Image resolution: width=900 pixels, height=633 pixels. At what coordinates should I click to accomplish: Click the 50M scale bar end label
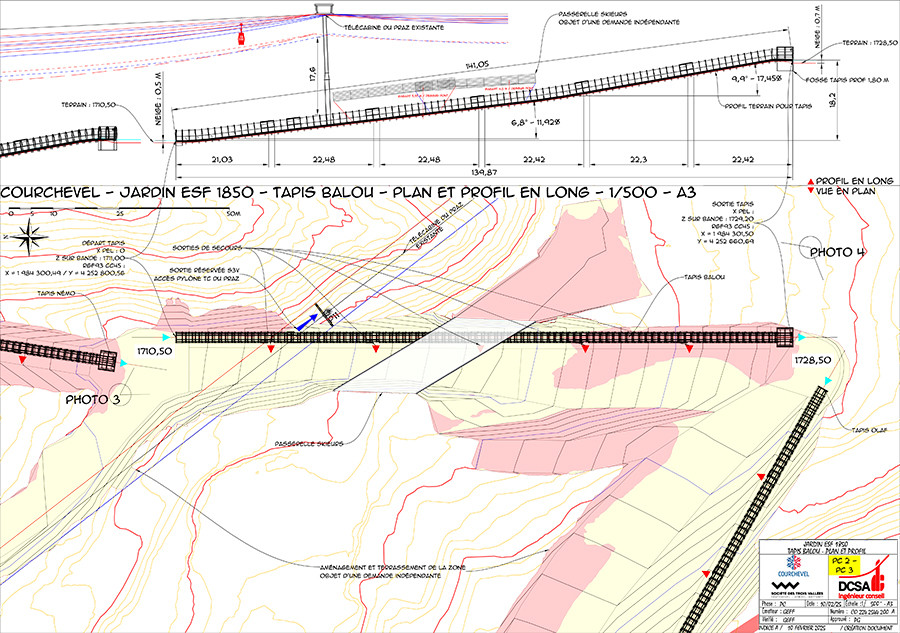pyautogui.click(x=233, y=213)
